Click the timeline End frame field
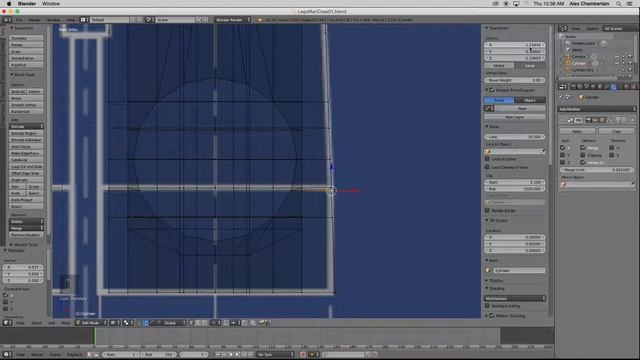640x360 pixels. coord(159,354)
